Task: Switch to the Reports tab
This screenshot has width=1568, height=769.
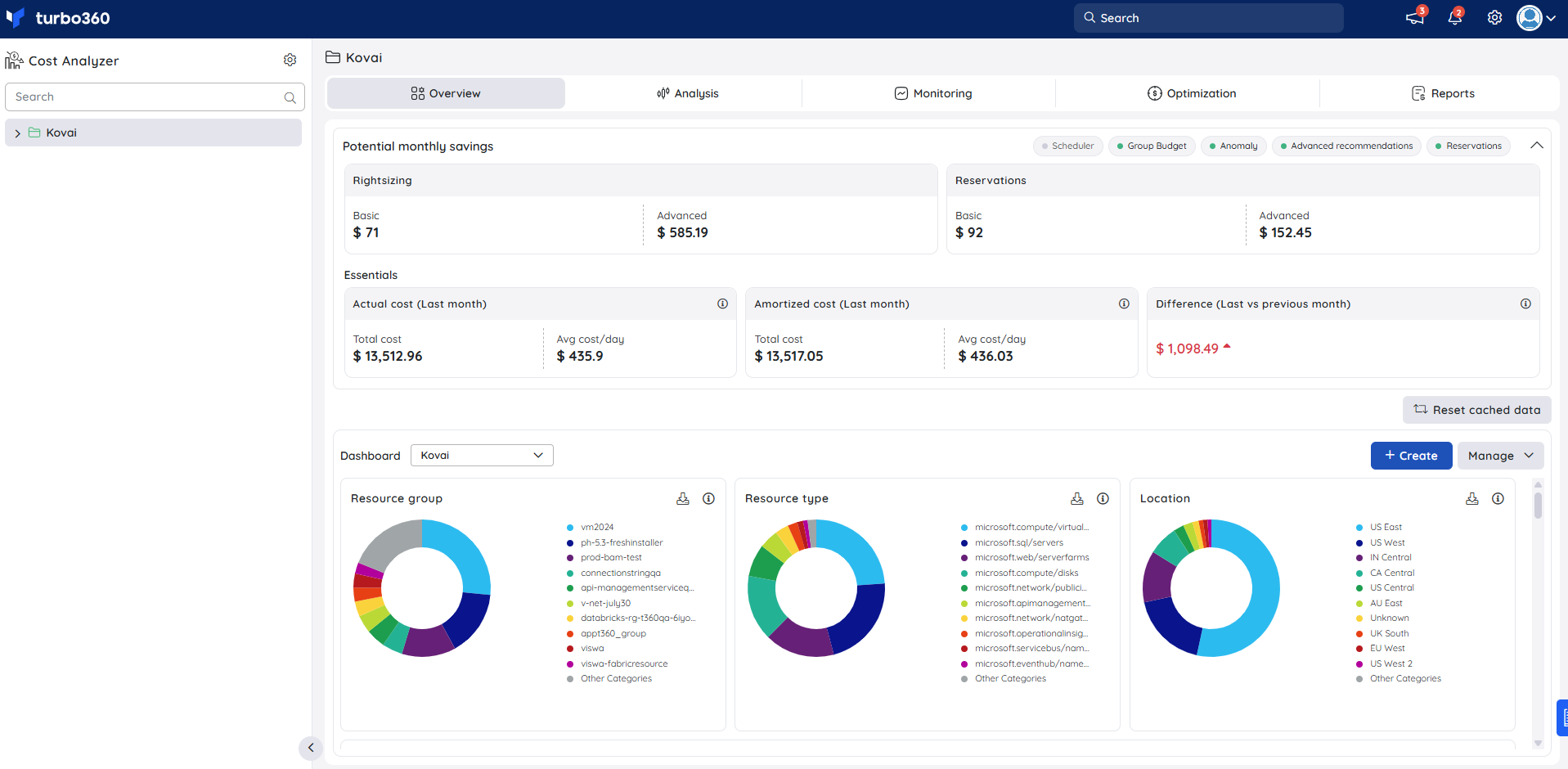Action: (x=1443, y=93)
